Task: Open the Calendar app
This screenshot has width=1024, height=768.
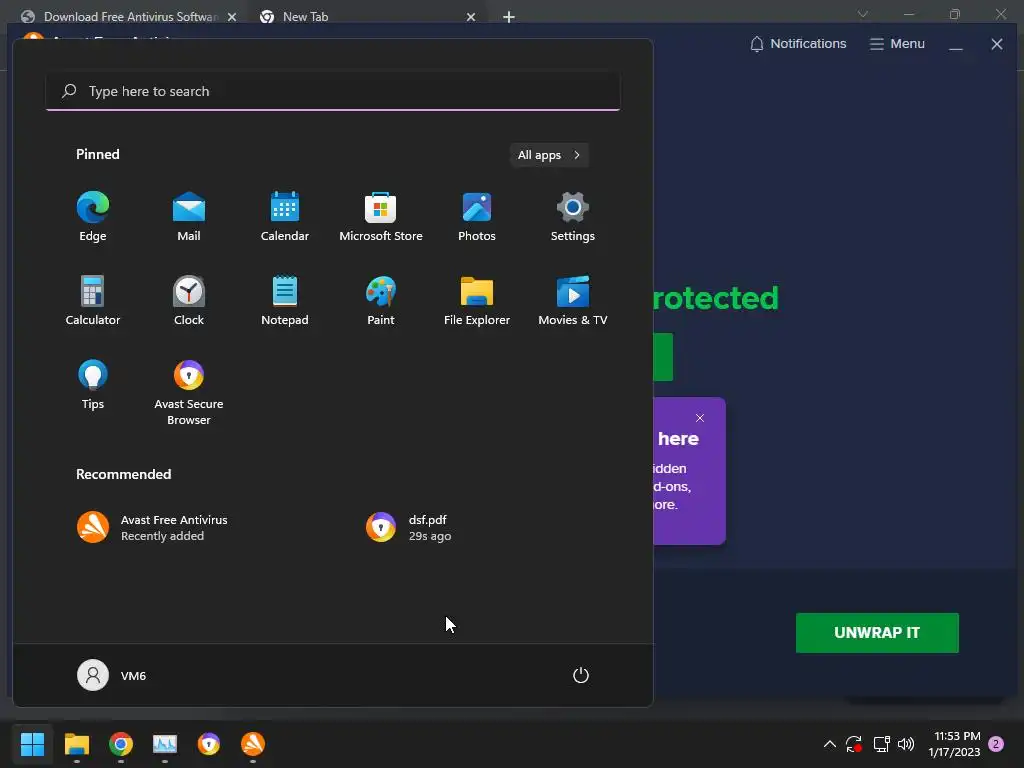Action: pos(285,217)
